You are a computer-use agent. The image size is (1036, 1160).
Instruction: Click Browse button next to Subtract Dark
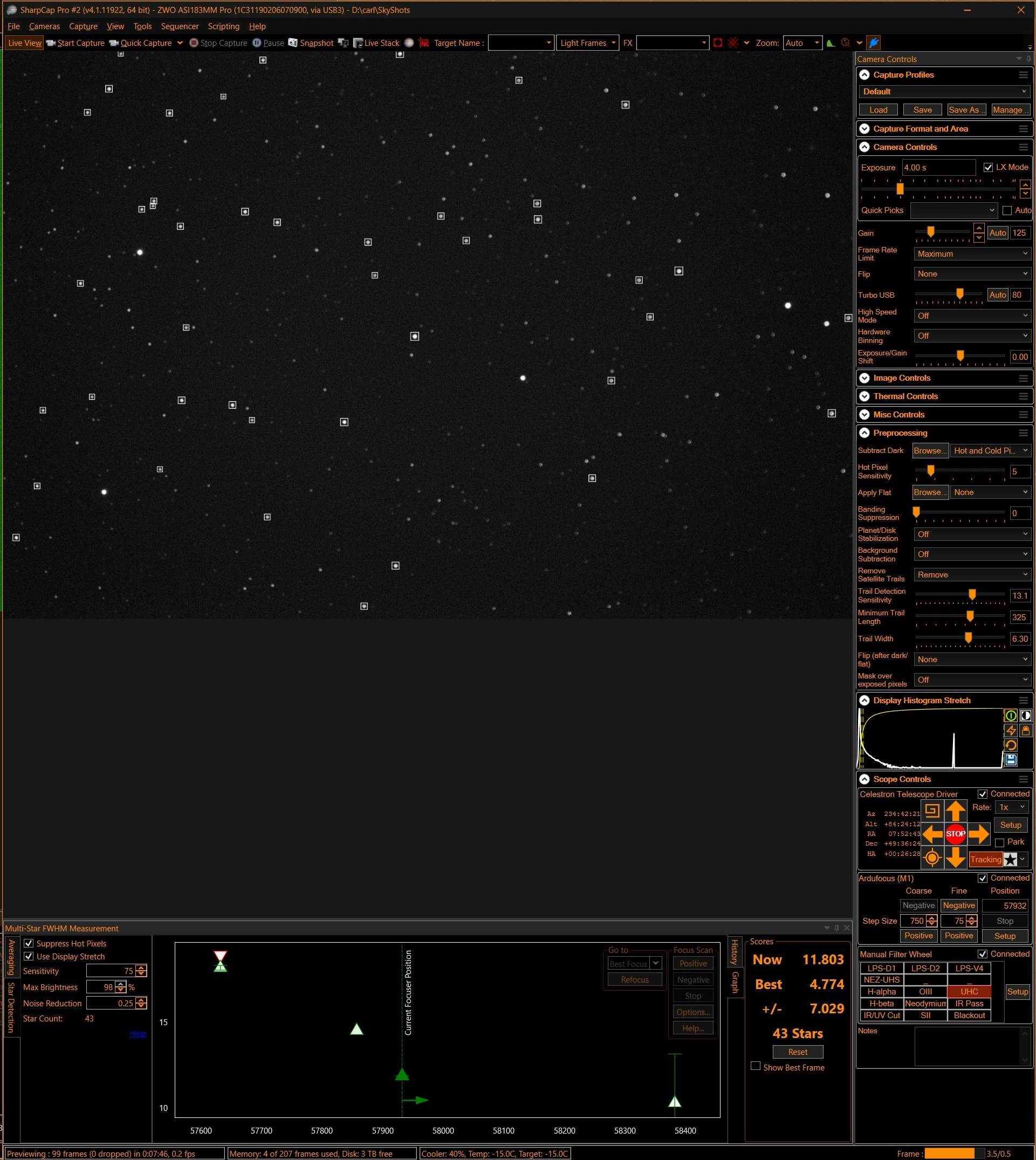point(927,450)
